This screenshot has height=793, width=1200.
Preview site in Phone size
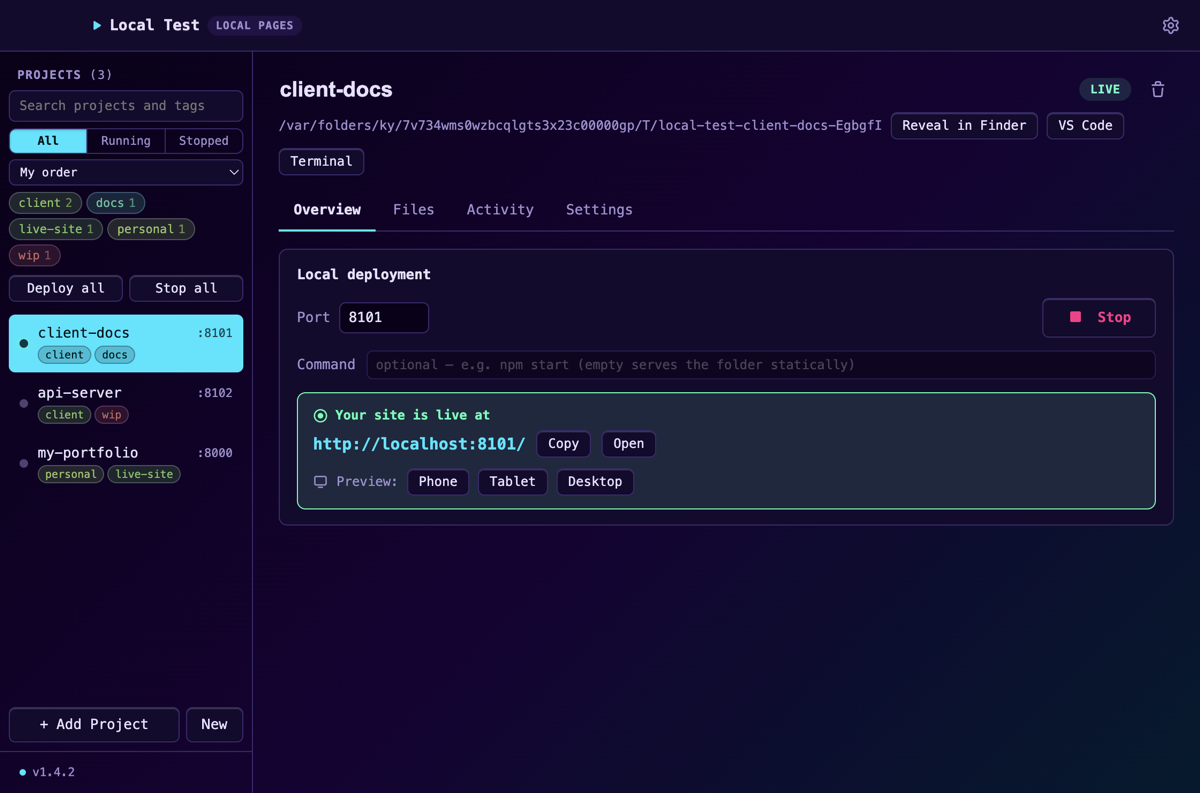(x=438, y=482)
